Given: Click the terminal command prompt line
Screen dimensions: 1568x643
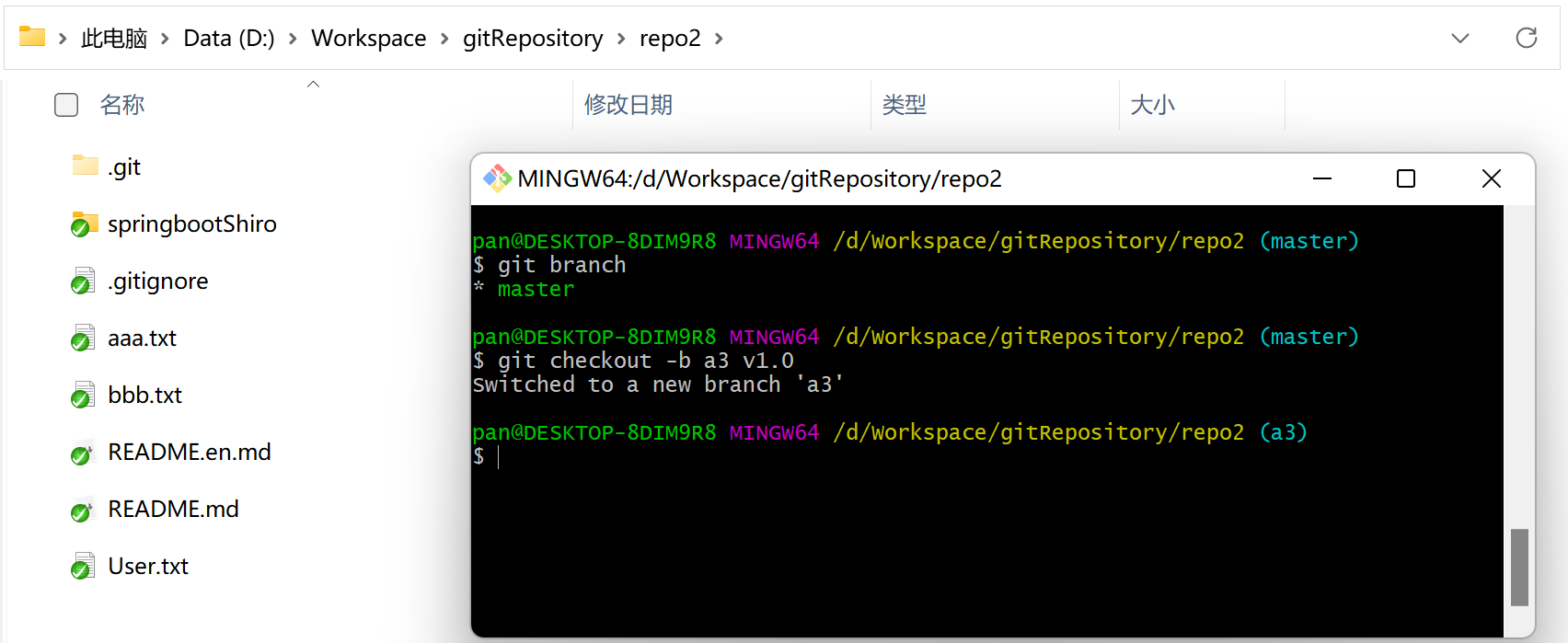Looking at the screenshot, I should [736, 456].
